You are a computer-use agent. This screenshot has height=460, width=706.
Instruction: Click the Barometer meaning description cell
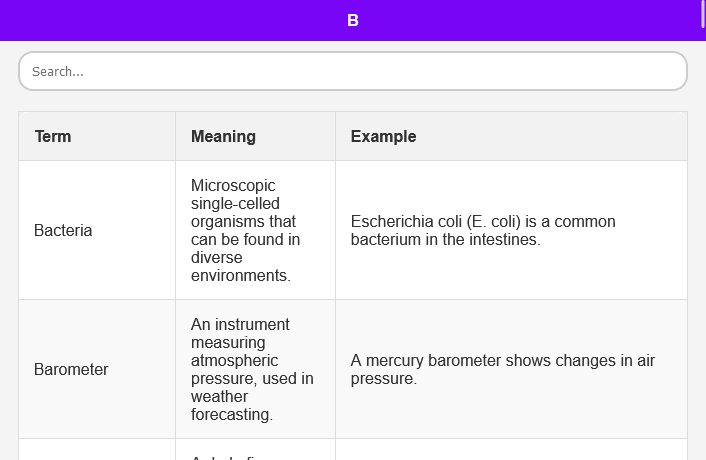[254, 369]
